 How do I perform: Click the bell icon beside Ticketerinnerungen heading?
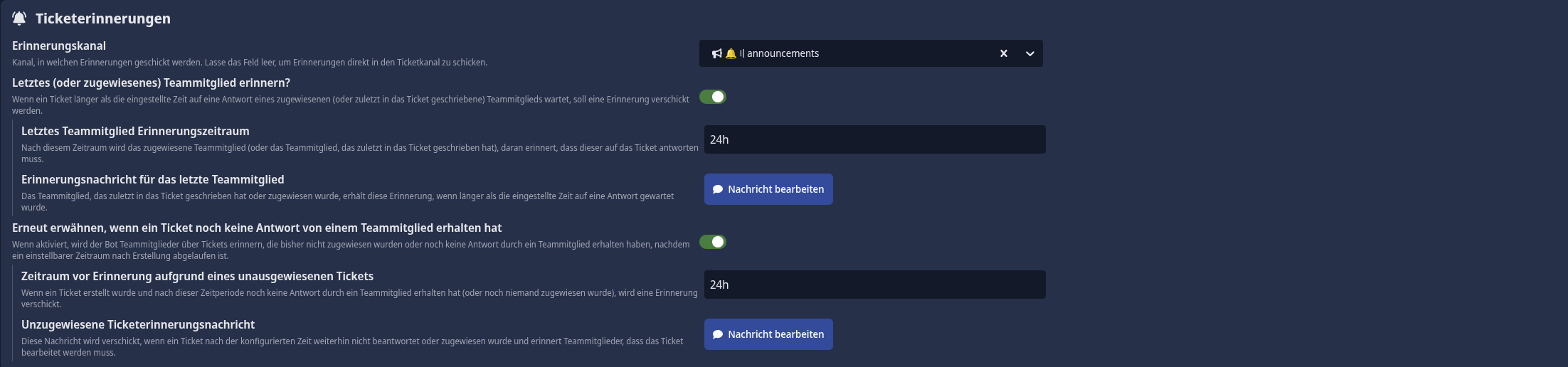[19, 18]
